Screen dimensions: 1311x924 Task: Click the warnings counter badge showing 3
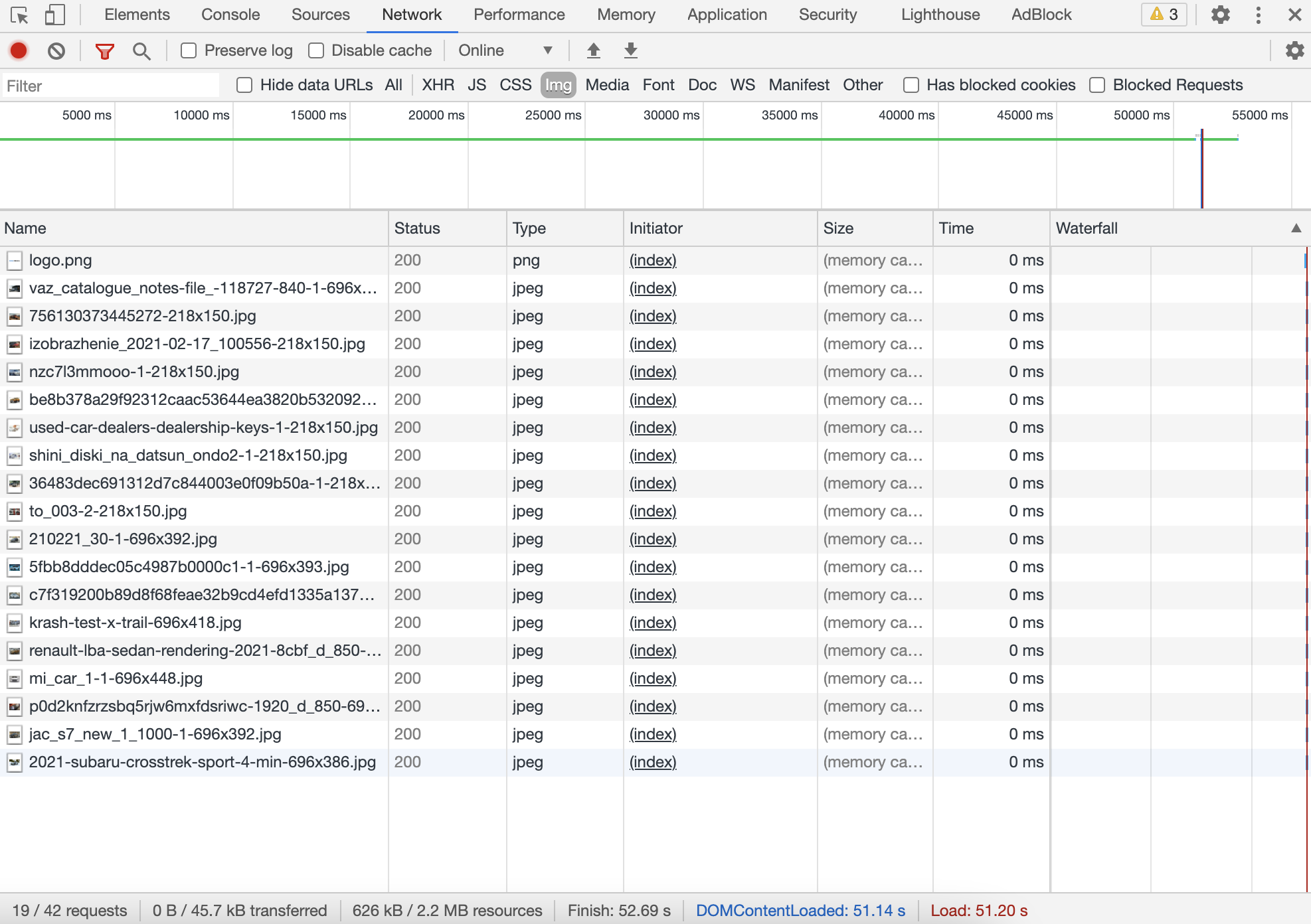[x=1164, y=15]
